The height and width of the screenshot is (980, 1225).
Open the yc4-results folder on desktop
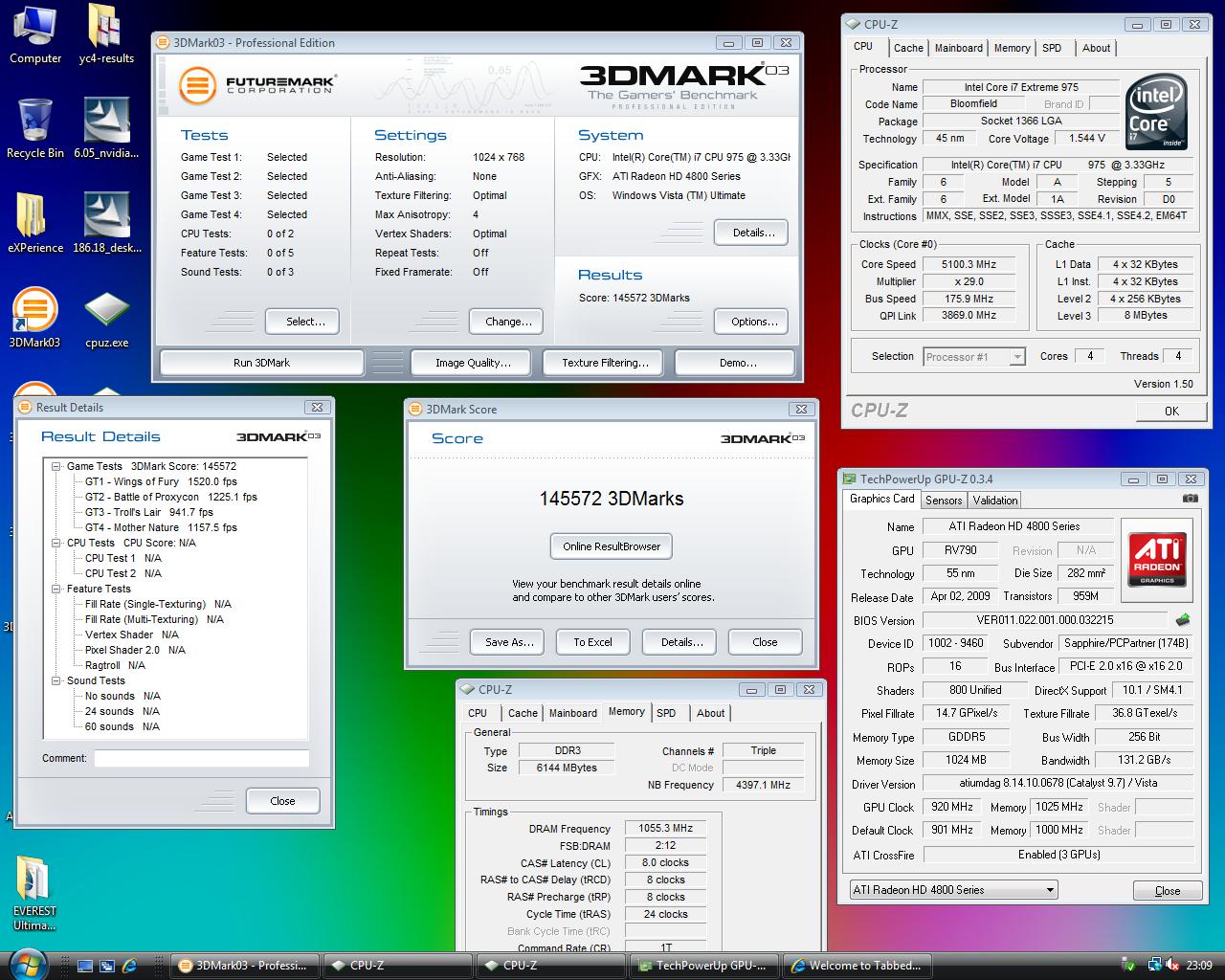click(106, 34)
